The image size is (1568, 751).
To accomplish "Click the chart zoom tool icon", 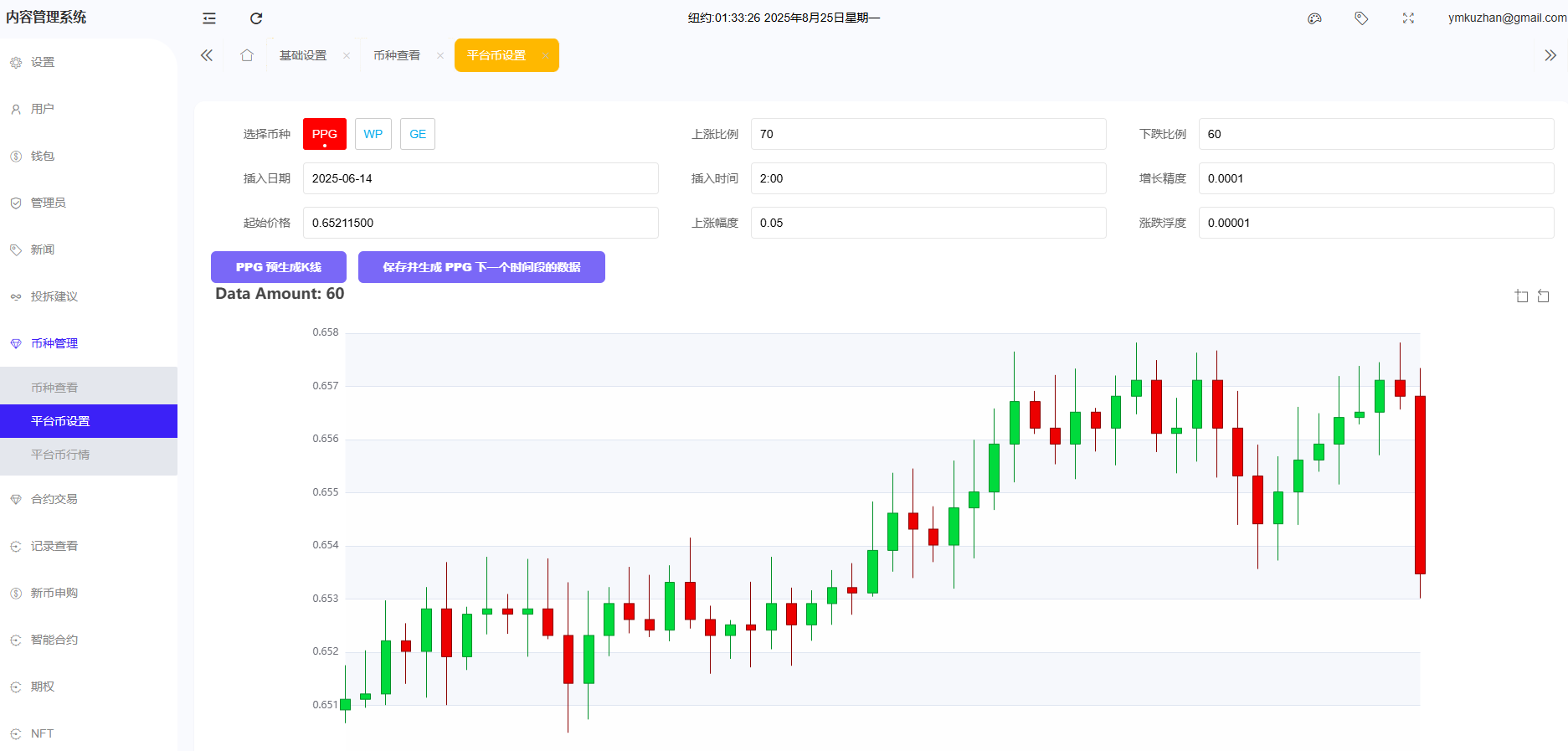I will tap(1521, 296).
